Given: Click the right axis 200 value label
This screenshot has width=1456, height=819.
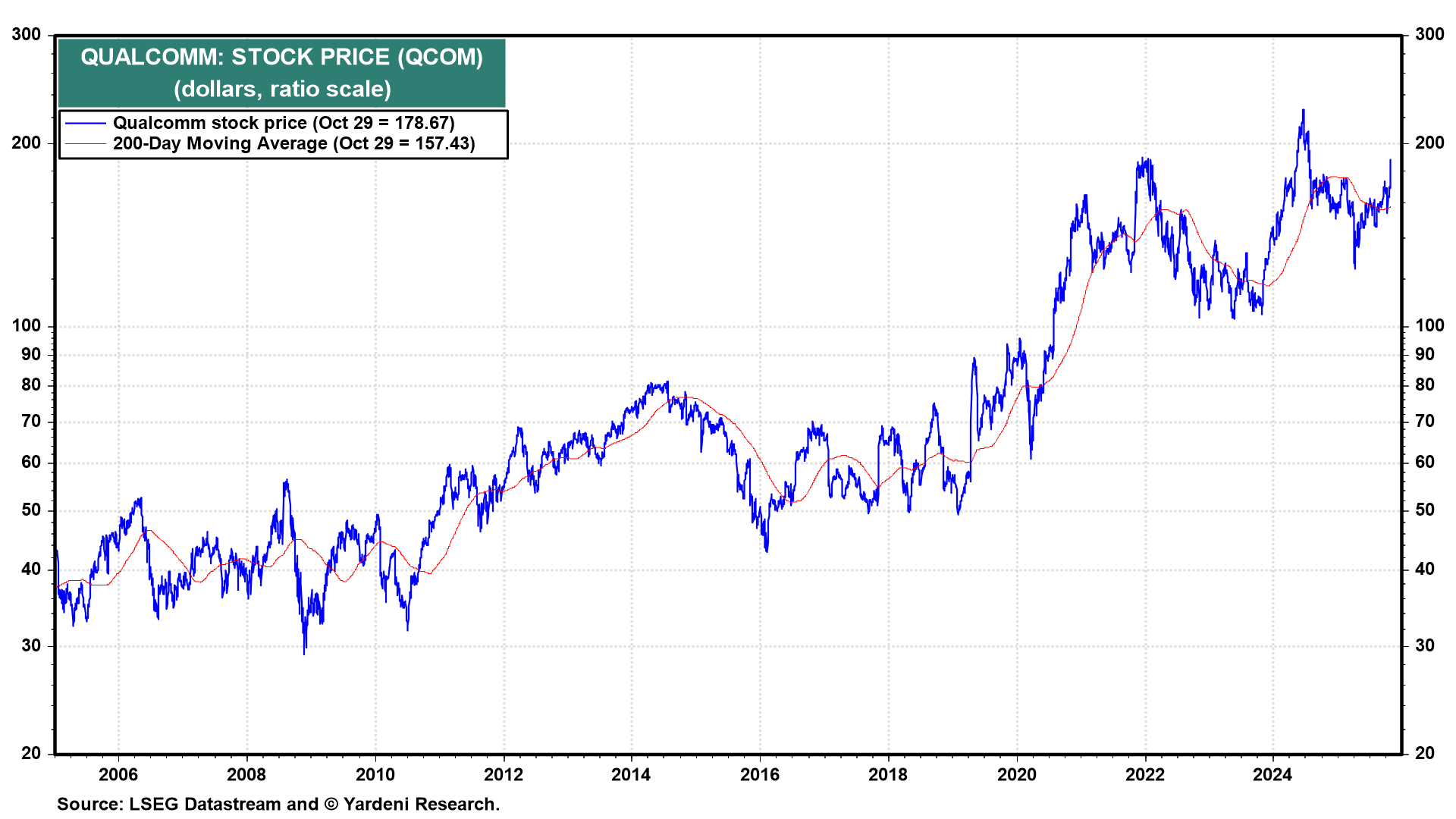Looking at the screenshot, I should (1429, 143).
